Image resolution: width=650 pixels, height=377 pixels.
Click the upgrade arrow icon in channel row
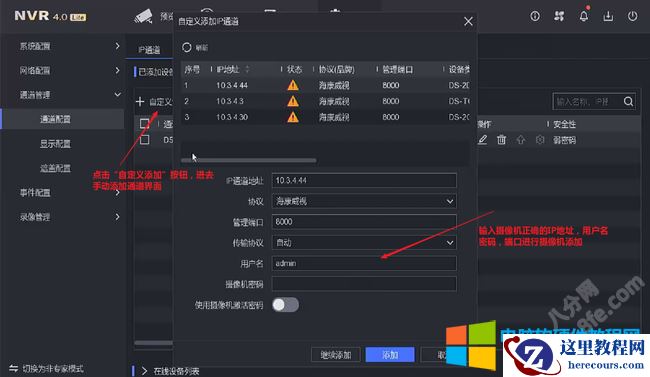pyautogui.click(x=521, y=140)
